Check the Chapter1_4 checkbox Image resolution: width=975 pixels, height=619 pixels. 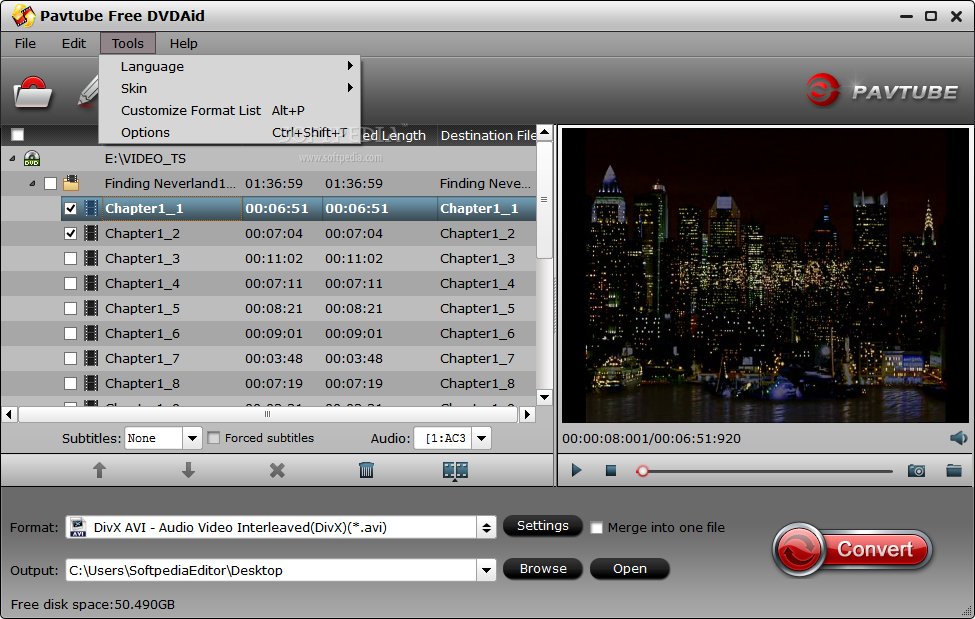[70, 283]
